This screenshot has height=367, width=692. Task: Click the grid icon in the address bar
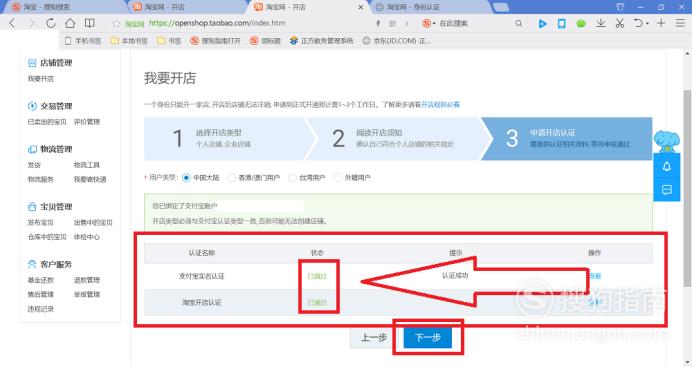coord(392,23)
